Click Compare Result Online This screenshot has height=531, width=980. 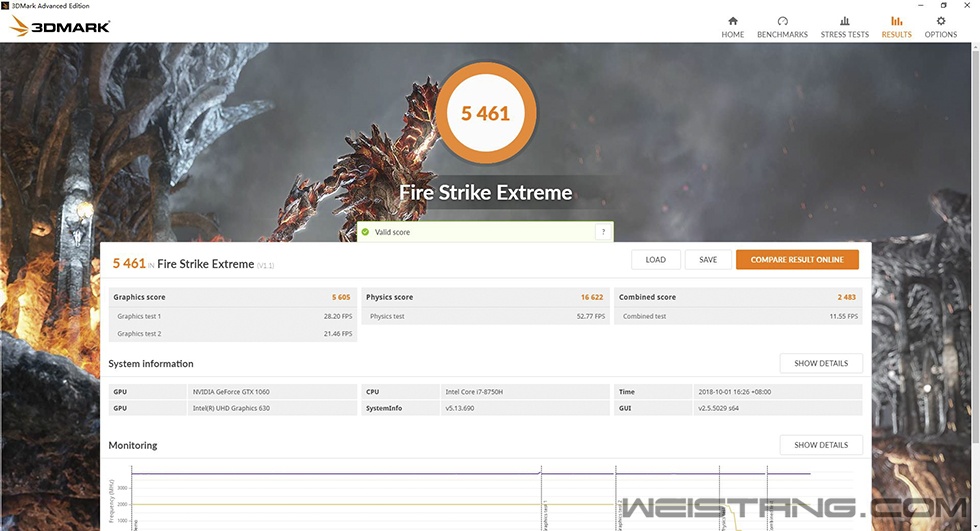click(797, 260)
